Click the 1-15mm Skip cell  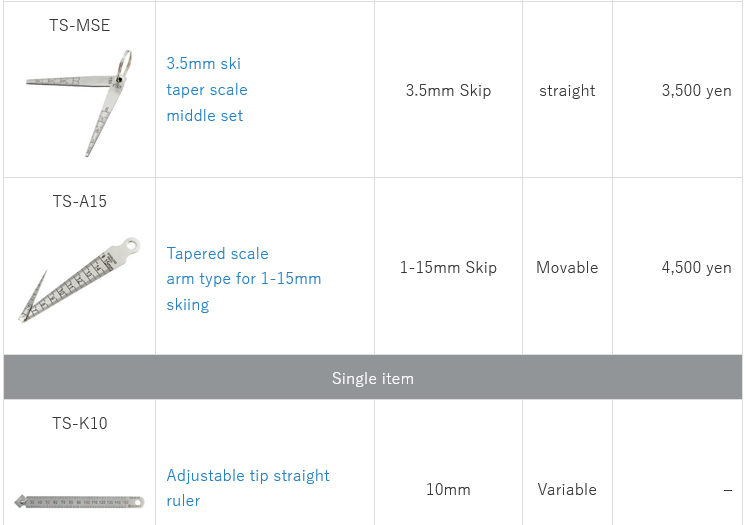pyautogui.click(x=448, y=267)
